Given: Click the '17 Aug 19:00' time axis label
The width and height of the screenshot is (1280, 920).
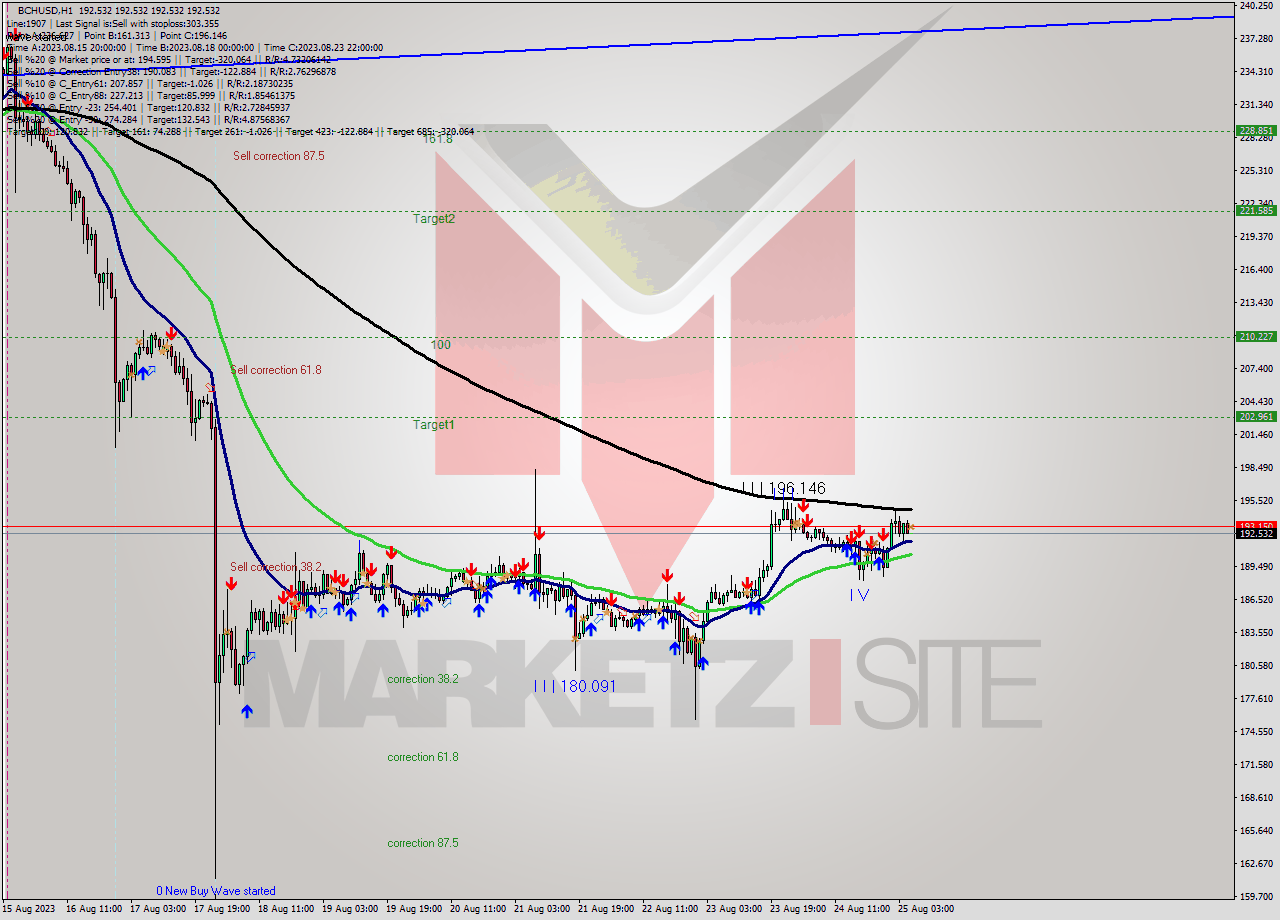Looking at the screenshot, I should (221, 909).
